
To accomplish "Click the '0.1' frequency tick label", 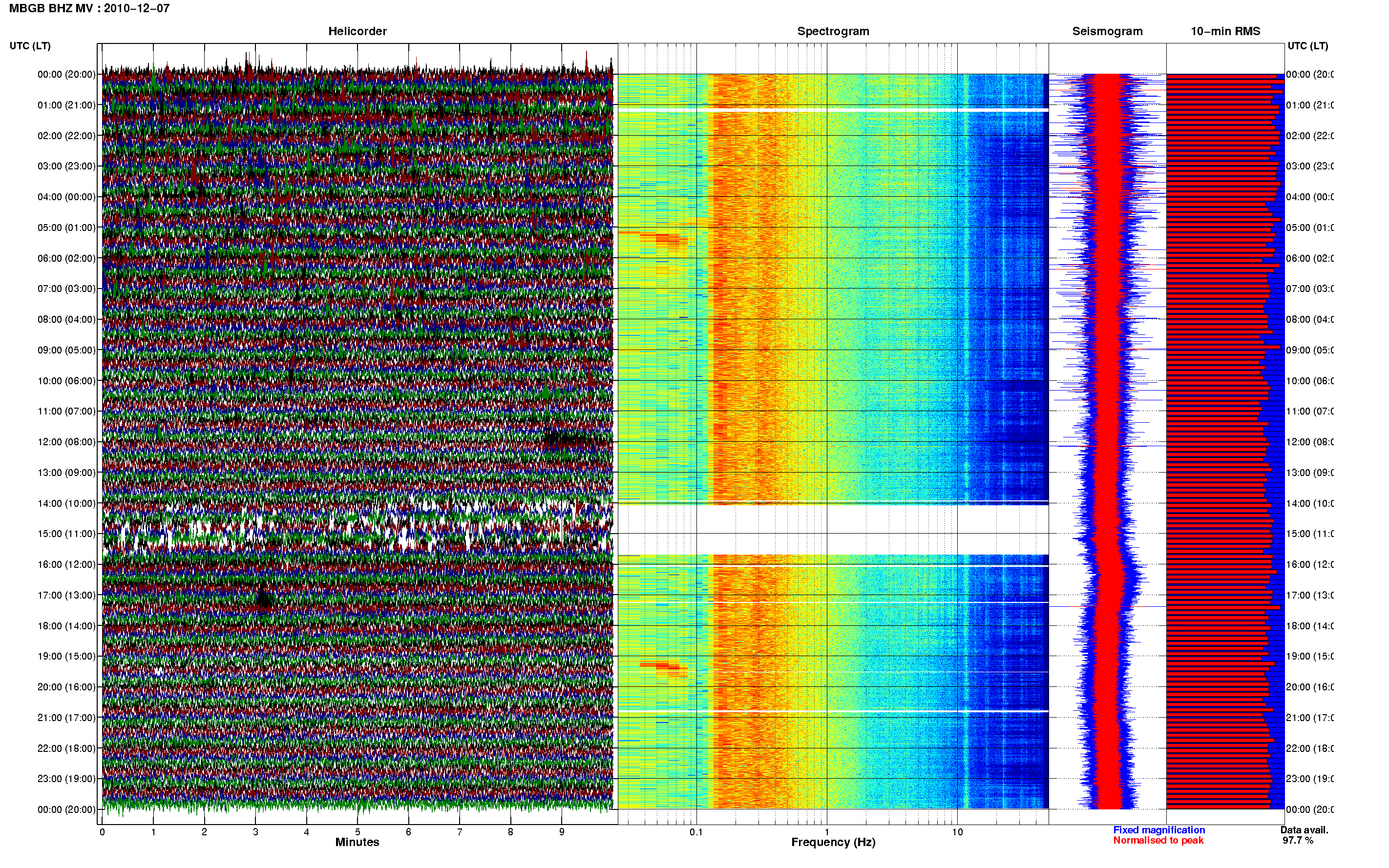I will [x=696, y=832].
